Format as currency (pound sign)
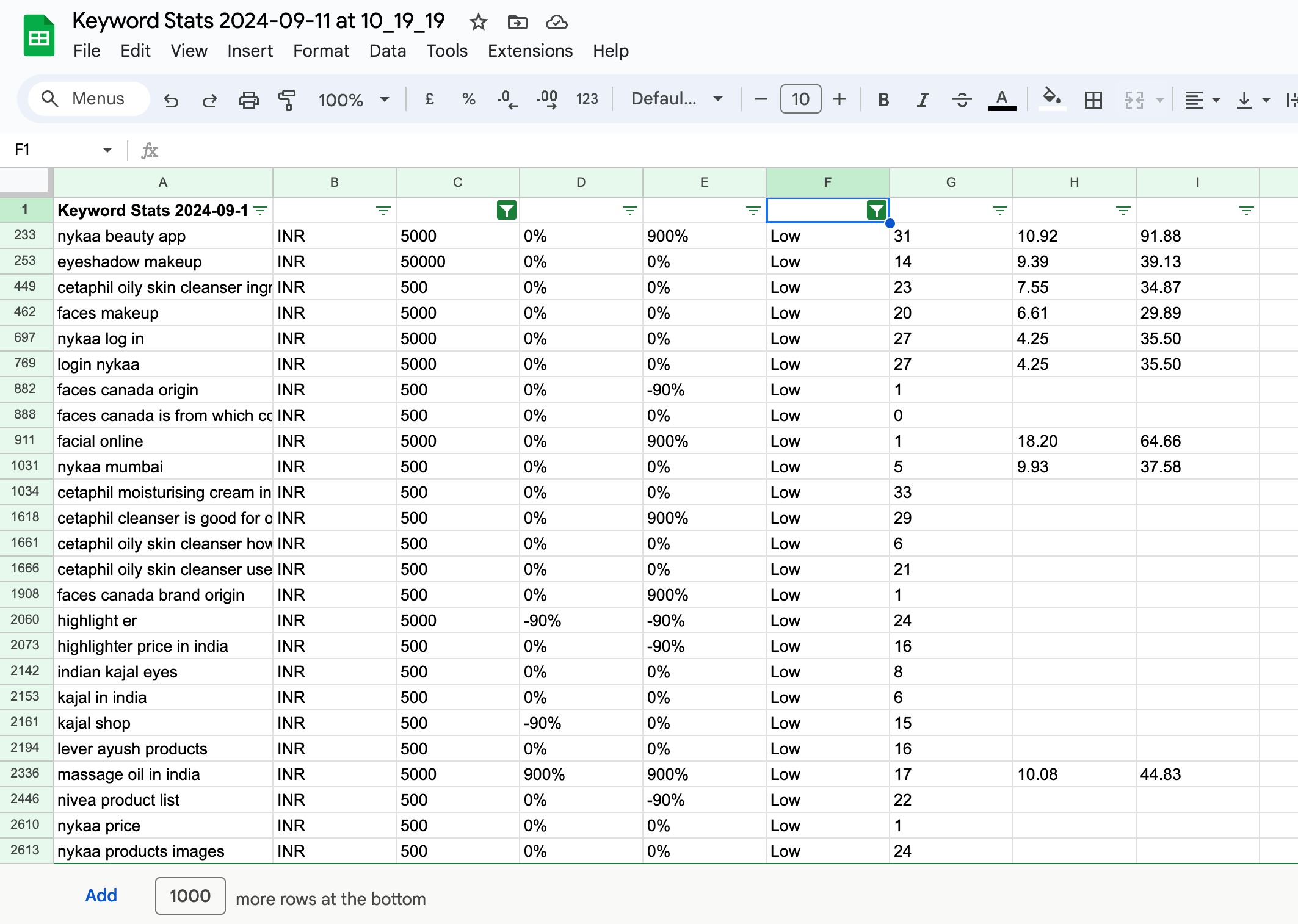Image resolution: width=1298 pixels, height=924 pixels. (x=429, y=99)
